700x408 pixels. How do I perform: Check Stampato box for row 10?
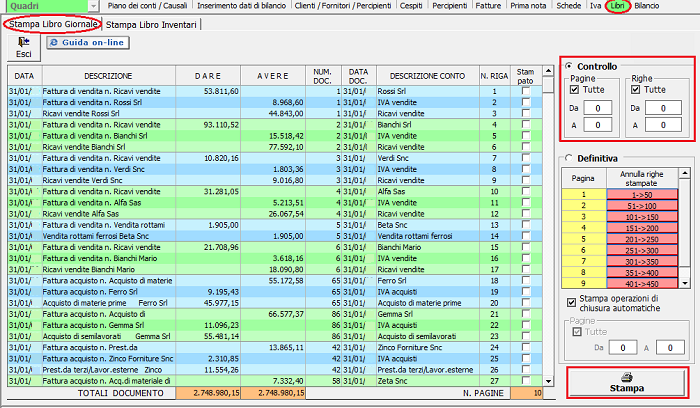click(526, 192)
